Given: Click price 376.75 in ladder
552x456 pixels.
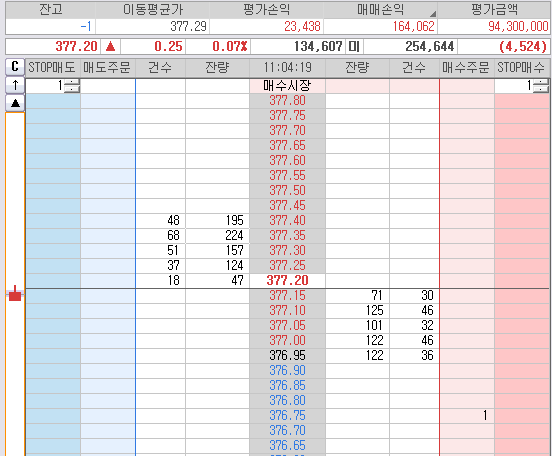Looking at the screenshot, I should click(x=287, y=416).
